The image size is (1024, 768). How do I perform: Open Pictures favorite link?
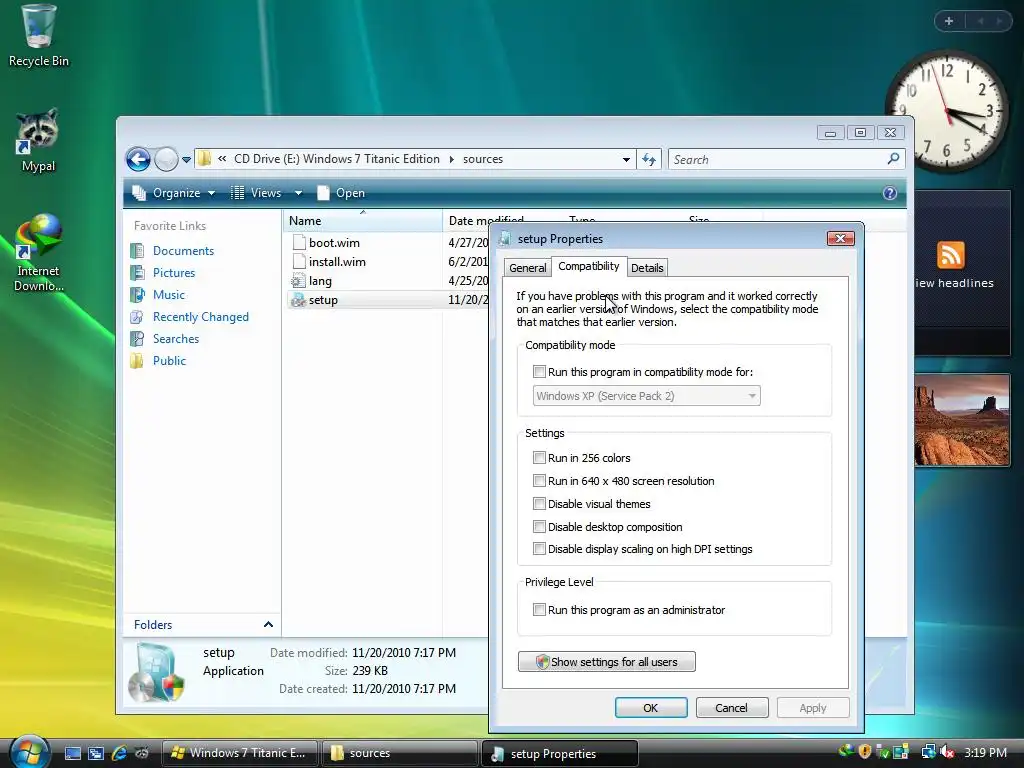[174, 273]
